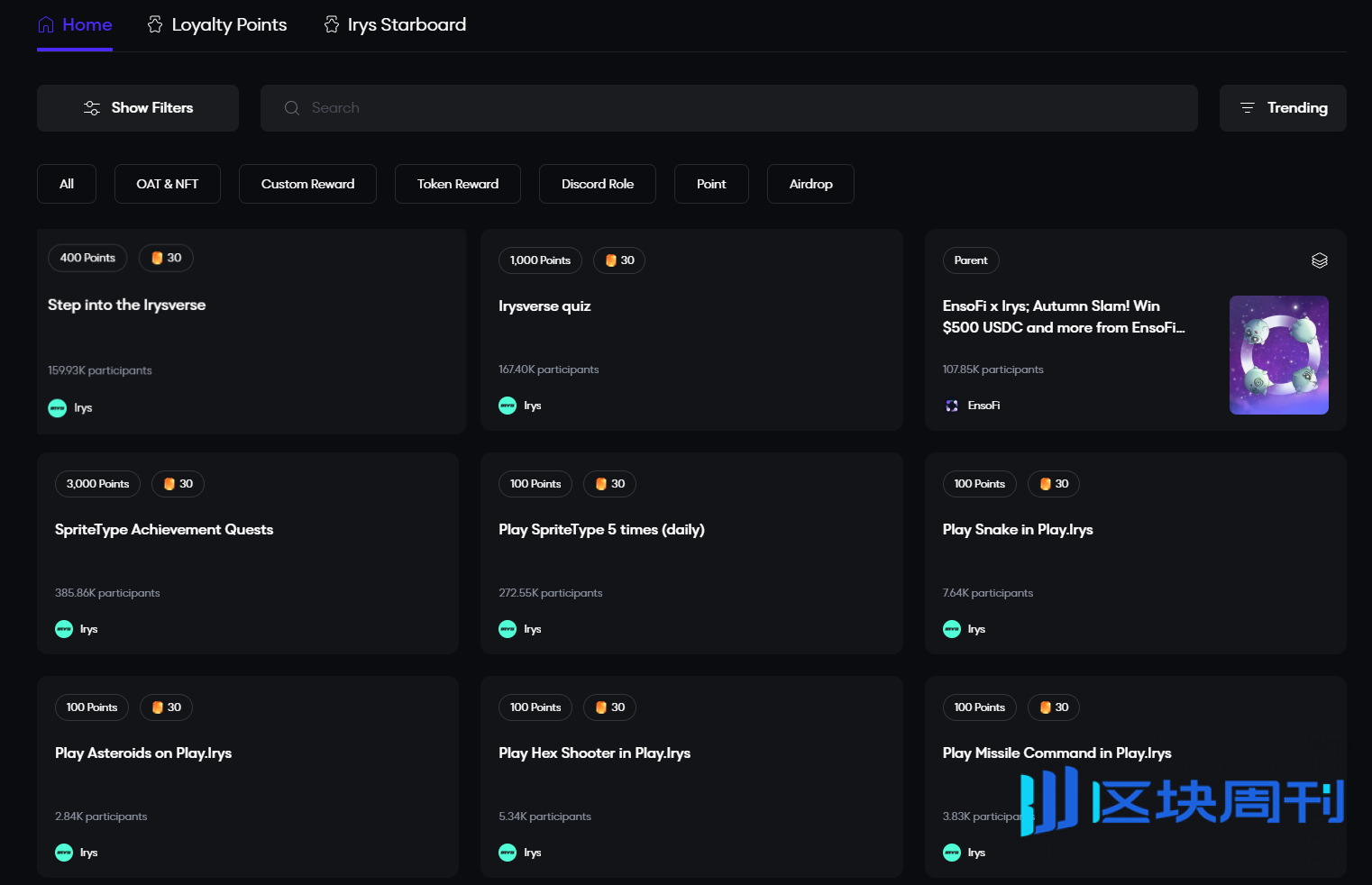Switch to the Loyalty Points tab
1372x885 pixels.
pos(217,25)
